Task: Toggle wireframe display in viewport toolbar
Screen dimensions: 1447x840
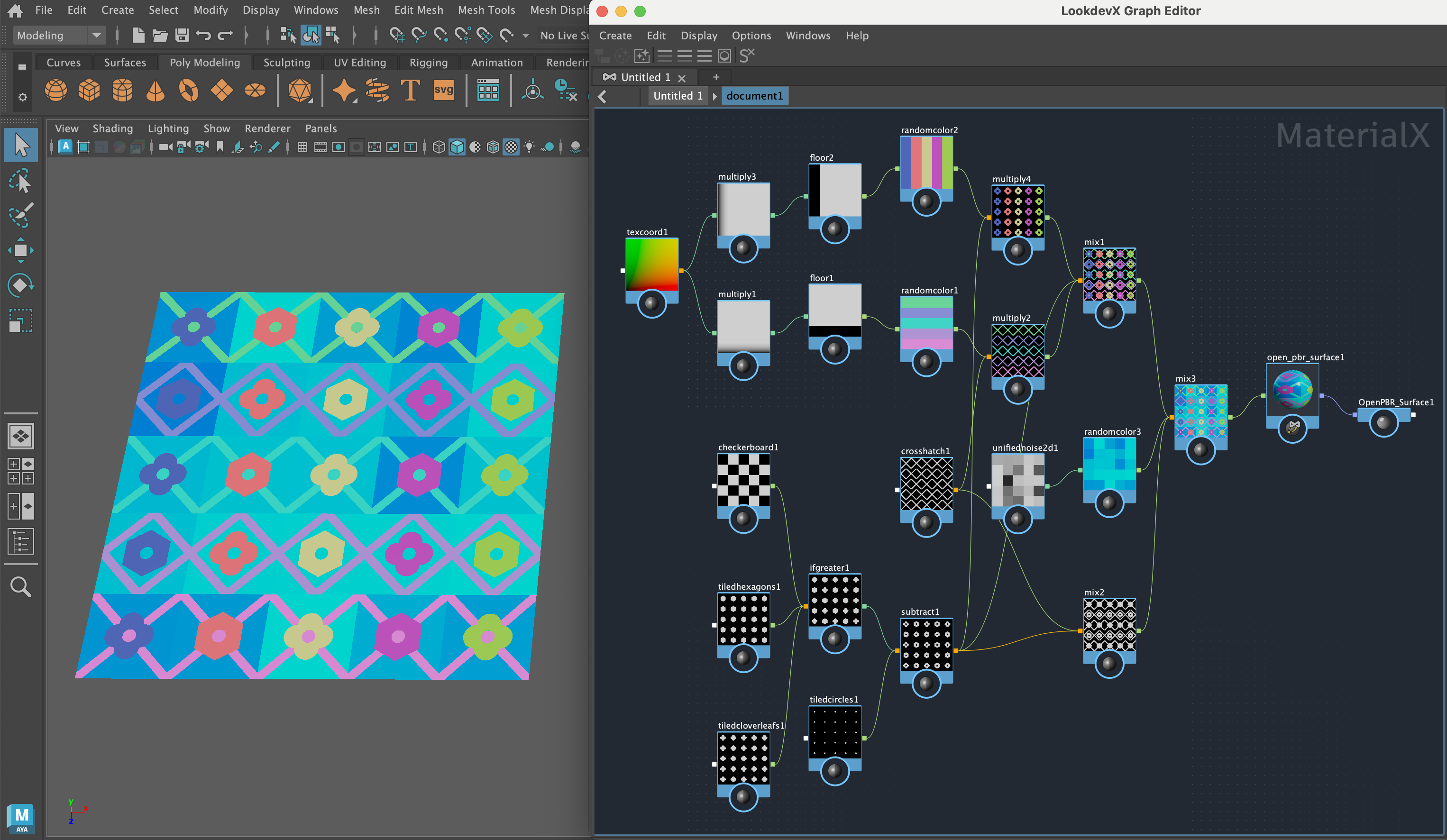Action: coord(439,147)
